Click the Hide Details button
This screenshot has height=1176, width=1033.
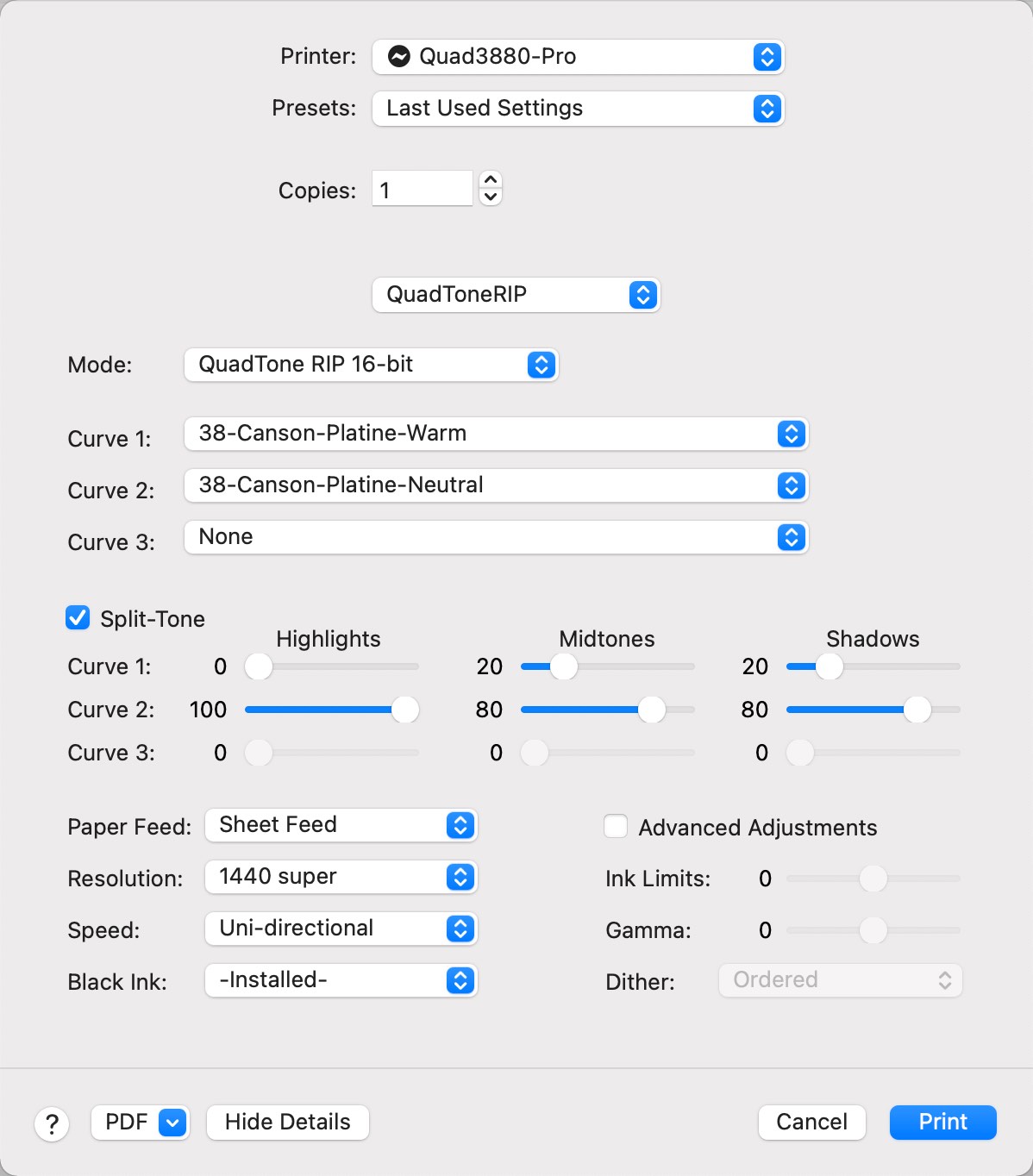[x=287, y=1123]
